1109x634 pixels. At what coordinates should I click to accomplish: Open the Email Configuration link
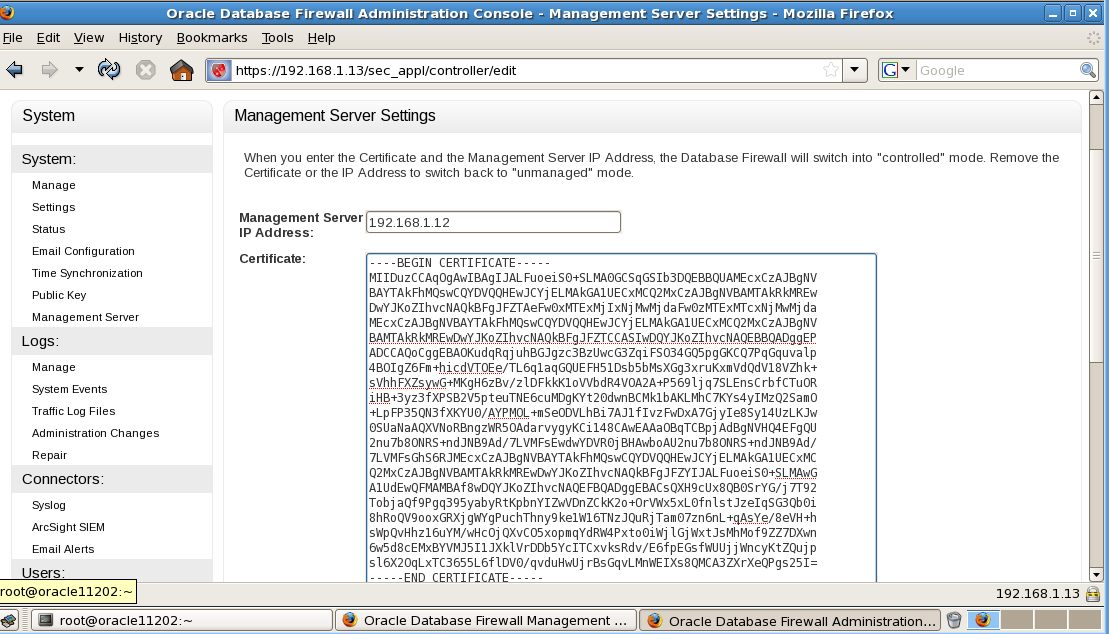pos(83,251)
